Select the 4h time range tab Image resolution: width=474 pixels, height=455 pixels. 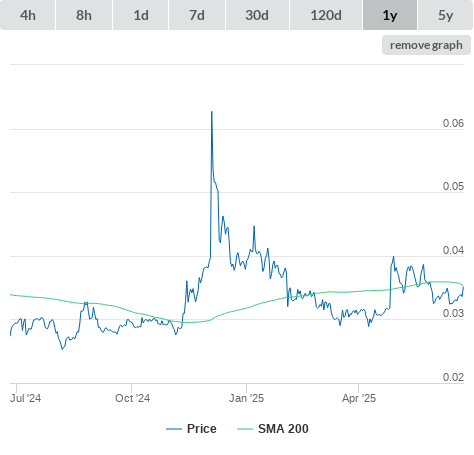(x=28, y=15)
